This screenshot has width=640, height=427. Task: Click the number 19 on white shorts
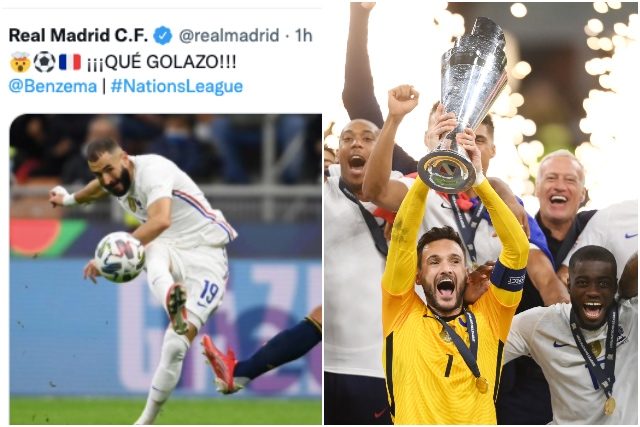coord(209,292)
